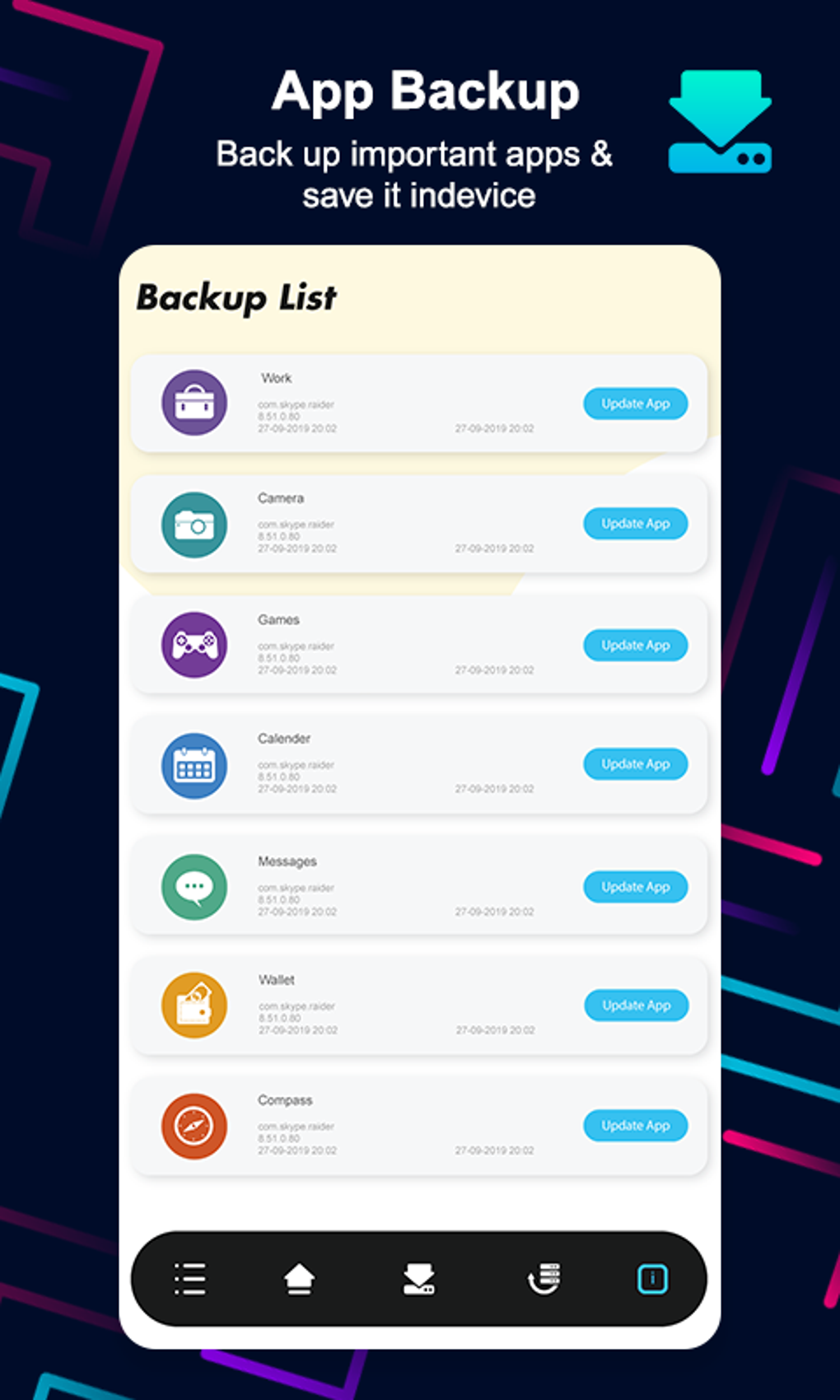Viewport: 840px width, 1400px height.
Task: Update the Compass app backup
Action: click(636, 1126)
